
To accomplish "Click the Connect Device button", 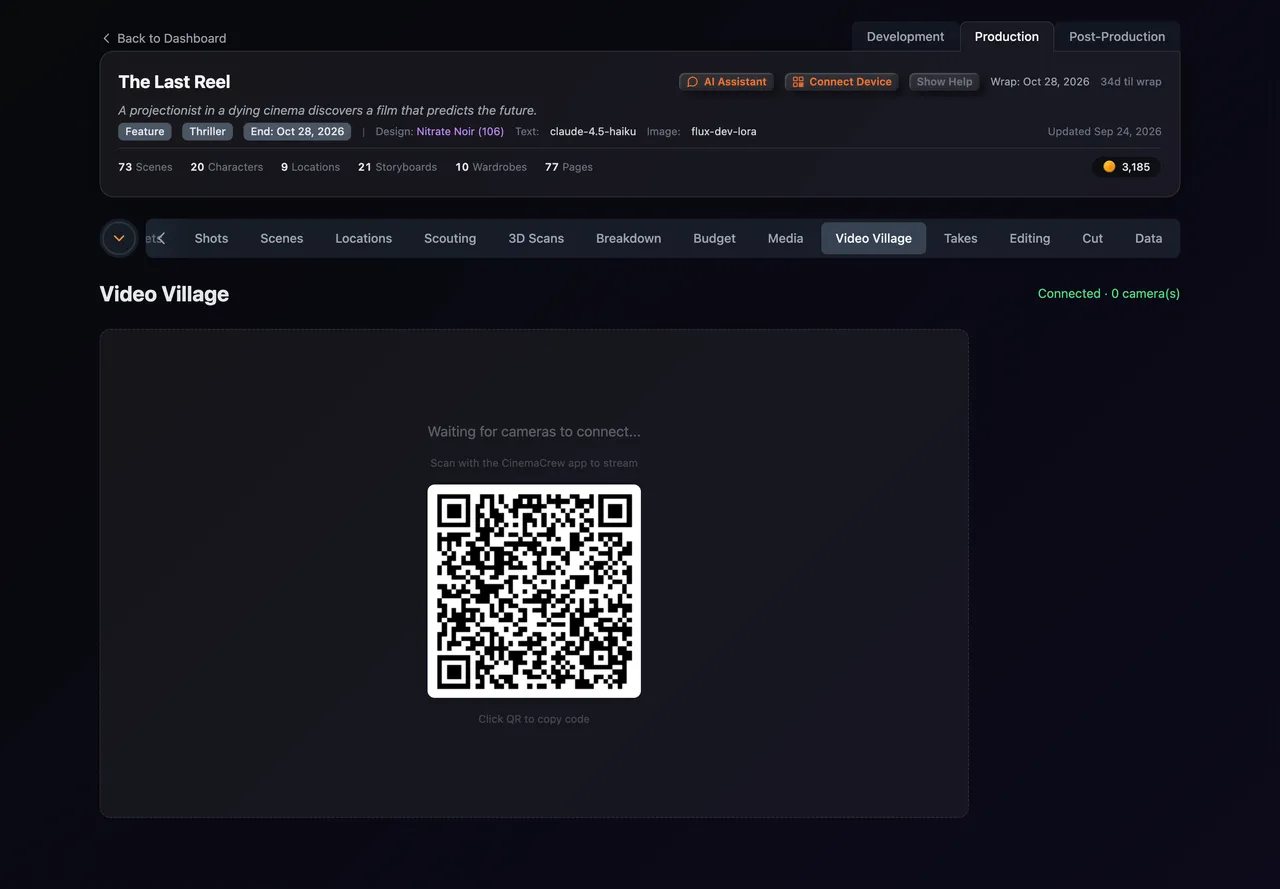I will tap(842, 82).
